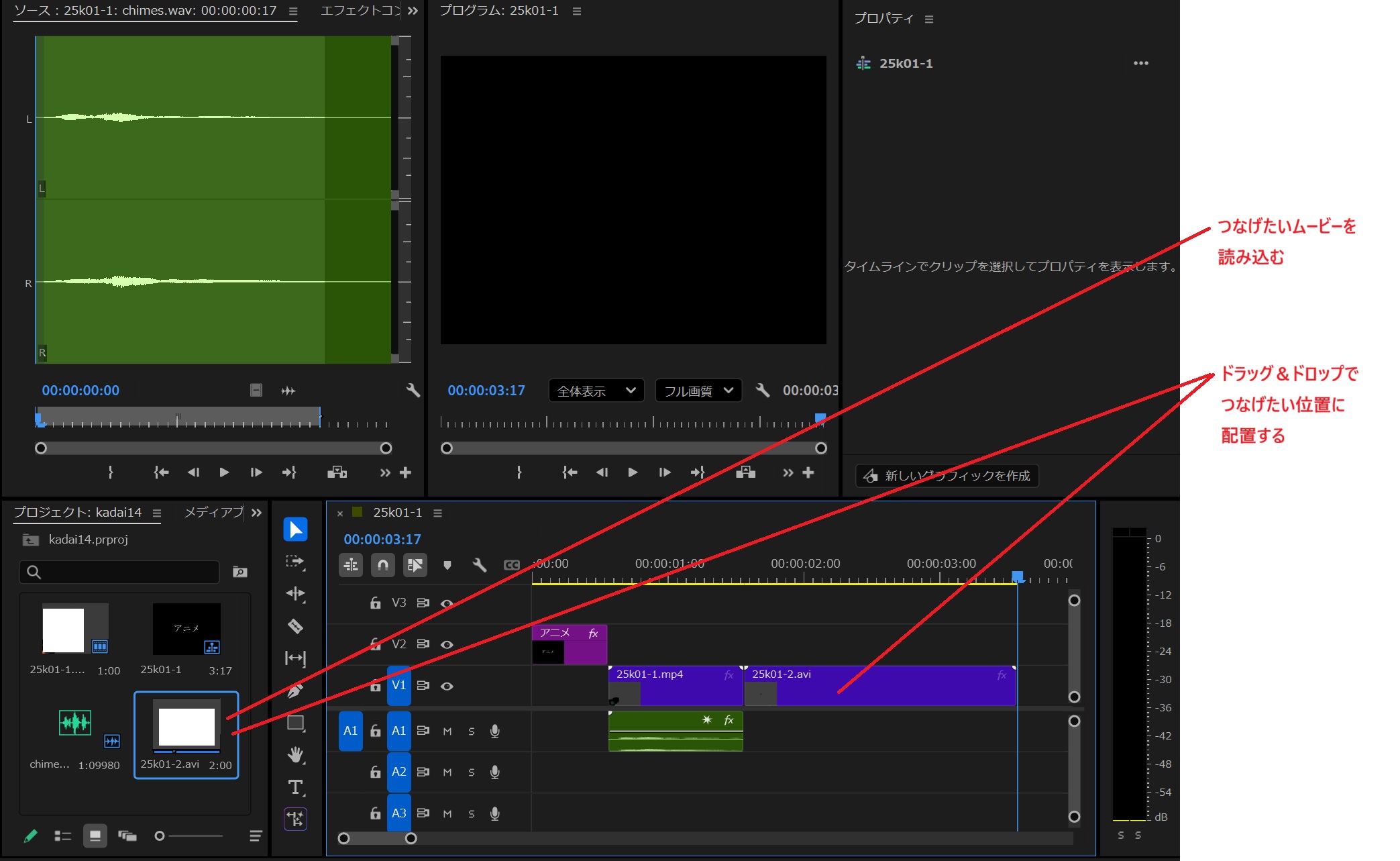Toggle the lock on track V3
Viewport: 1400px width, 861px height.
[x=375, y=603]
